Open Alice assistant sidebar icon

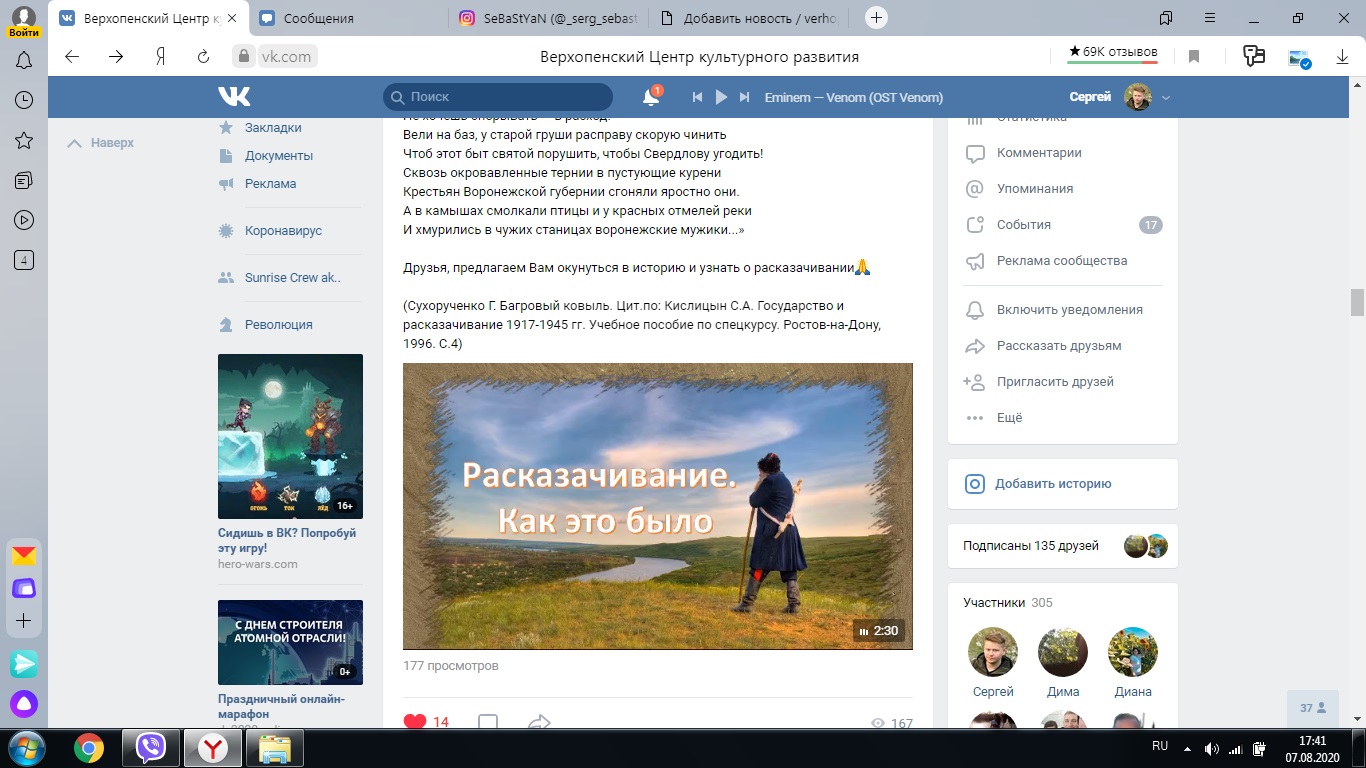[24, 704]
